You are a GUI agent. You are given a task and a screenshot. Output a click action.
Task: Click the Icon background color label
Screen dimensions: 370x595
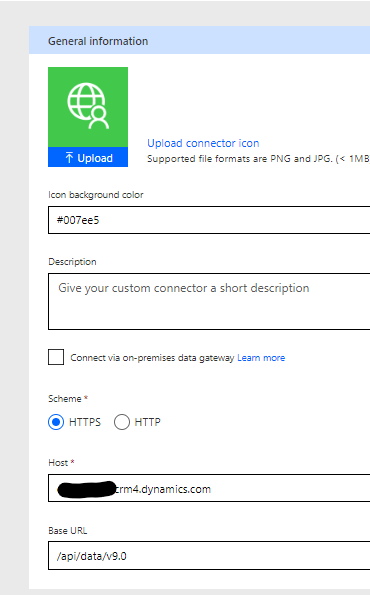click(x=96, y=195)
